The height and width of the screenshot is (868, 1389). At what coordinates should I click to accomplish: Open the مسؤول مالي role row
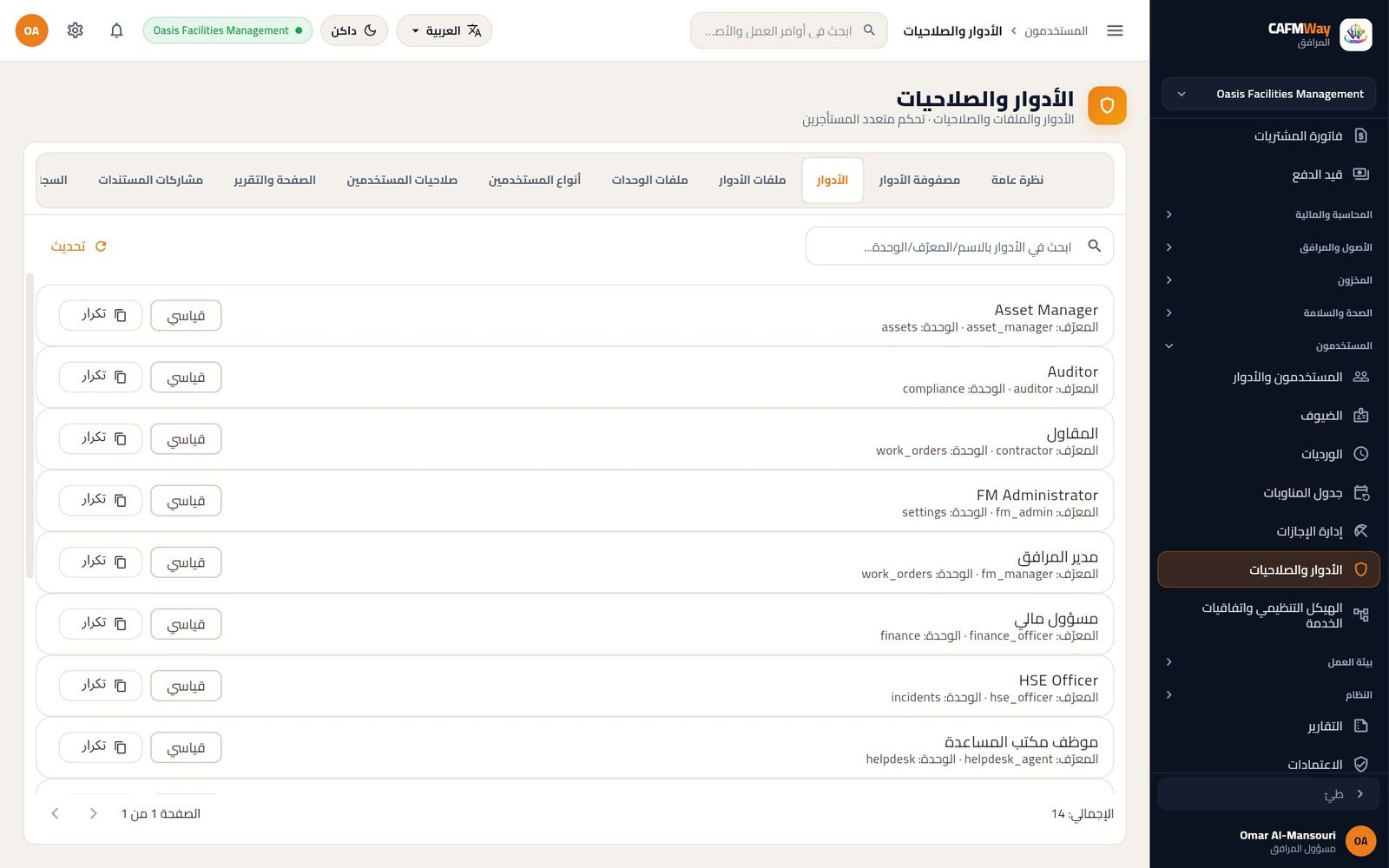(575, 624)
